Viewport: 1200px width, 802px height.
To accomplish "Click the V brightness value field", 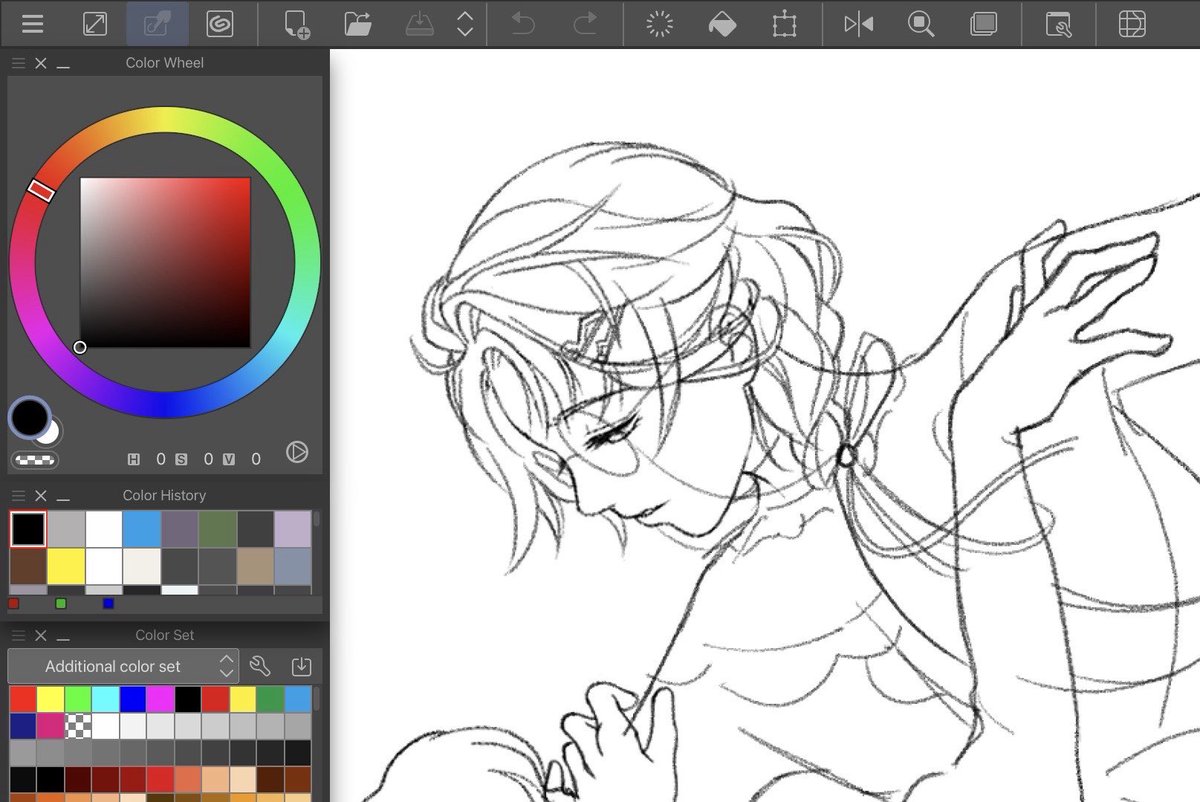I will point(256,459).
